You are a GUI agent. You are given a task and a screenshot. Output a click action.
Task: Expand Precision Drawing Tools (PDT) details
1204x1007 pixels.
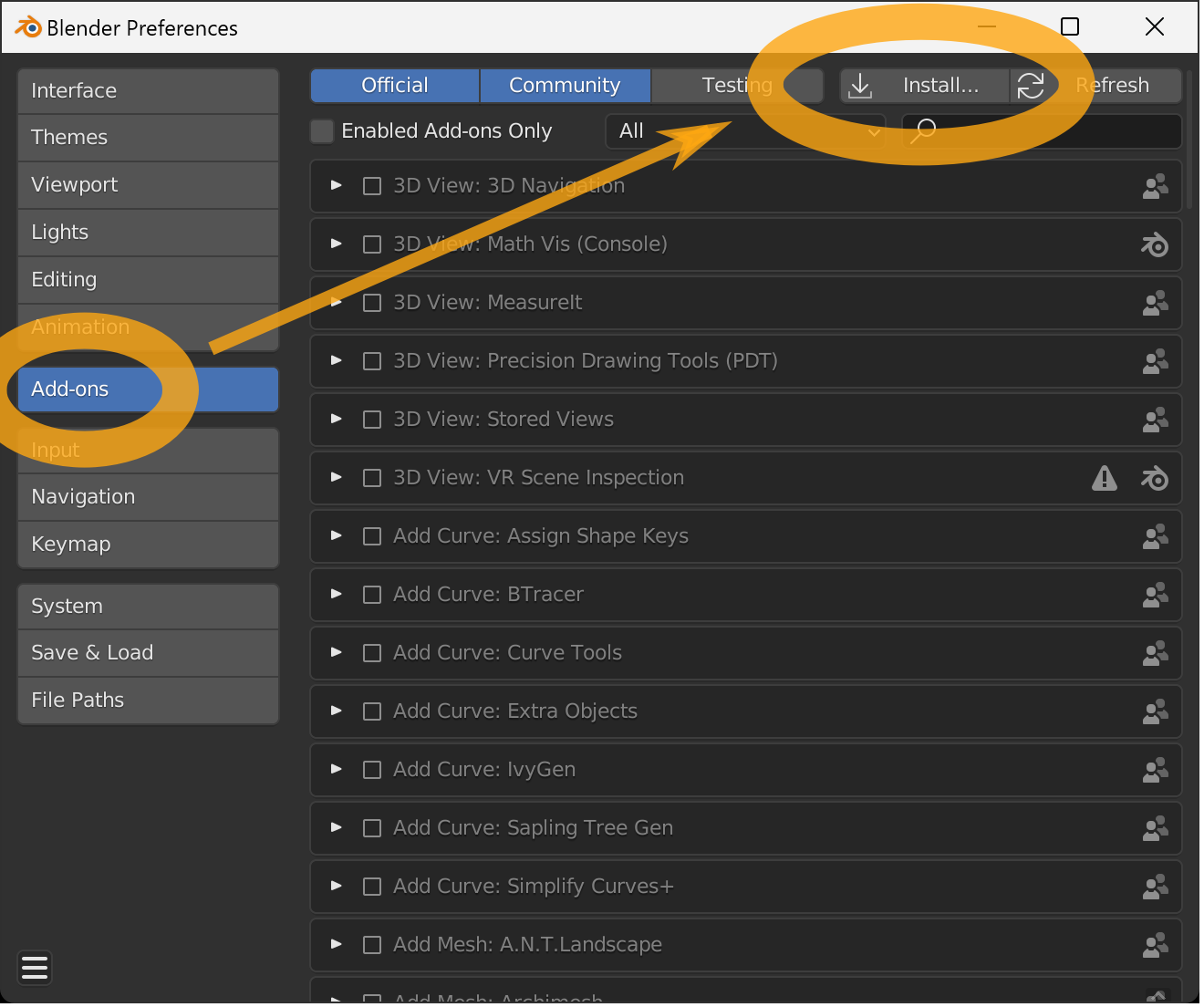[x=337, y=360]
